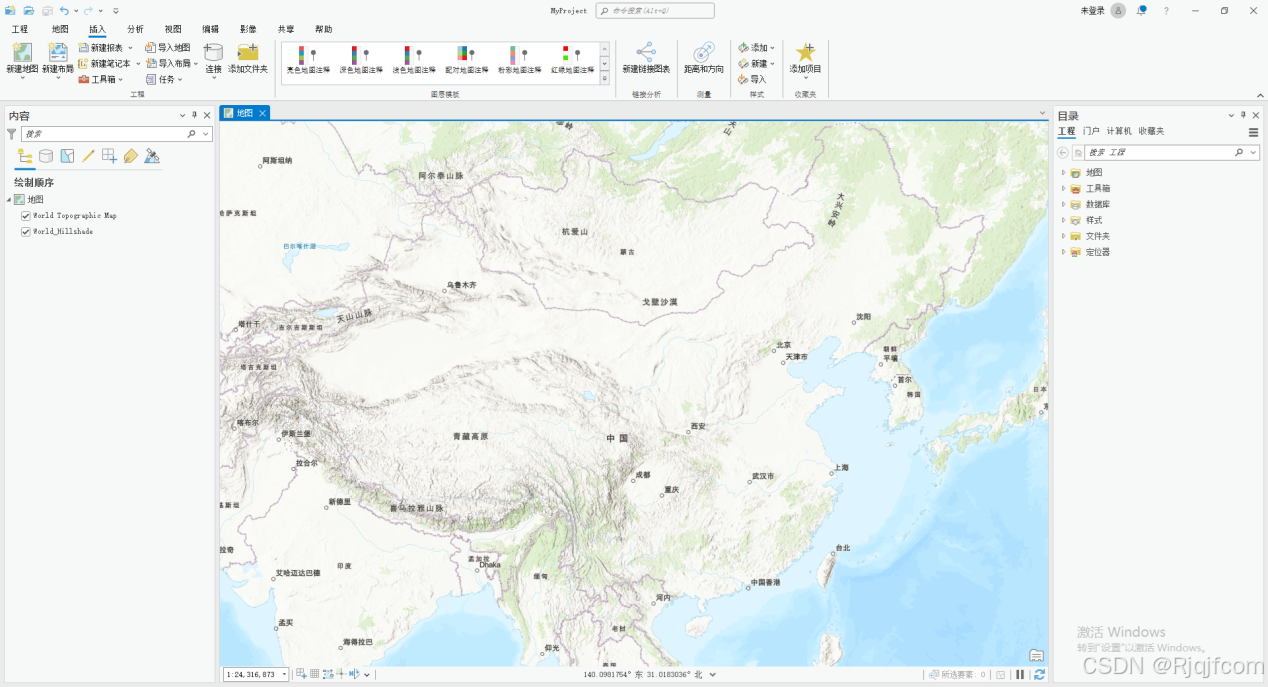Expand the 样式 node in Catalog
Screen dimensions: 1268x687
1063,220
